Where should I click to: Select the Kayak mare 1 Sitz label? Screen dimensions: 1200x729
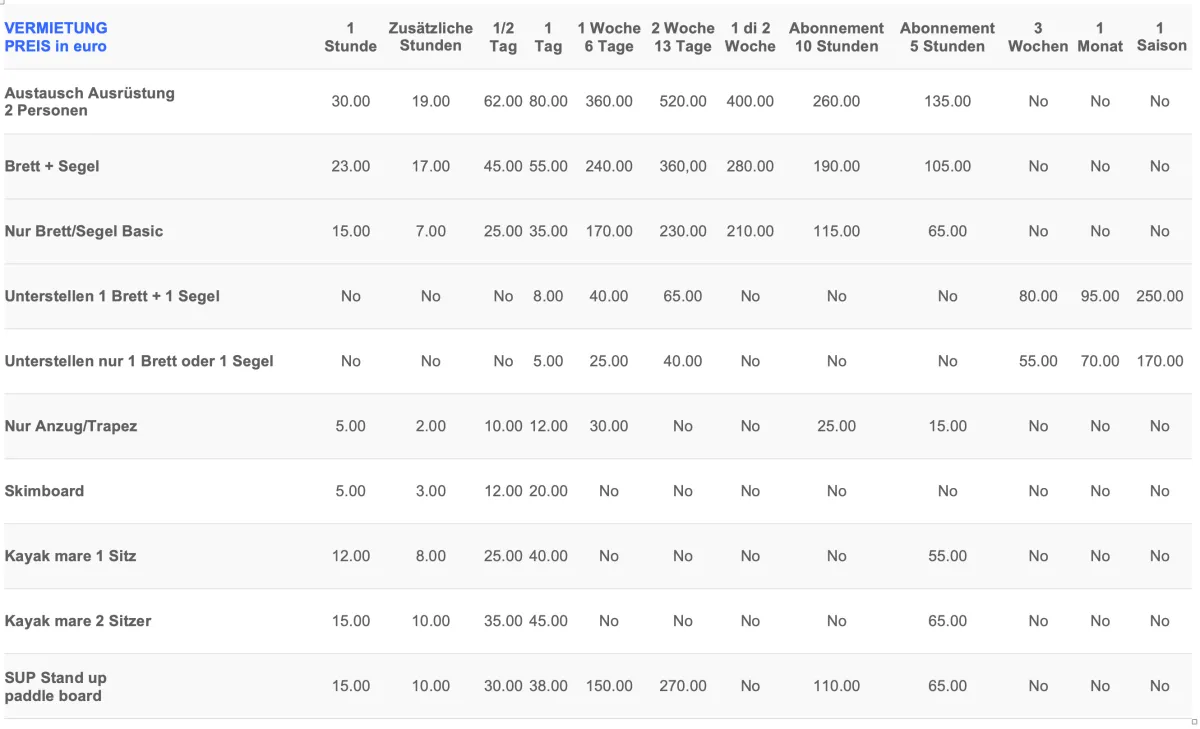click(x=70, y=556)
